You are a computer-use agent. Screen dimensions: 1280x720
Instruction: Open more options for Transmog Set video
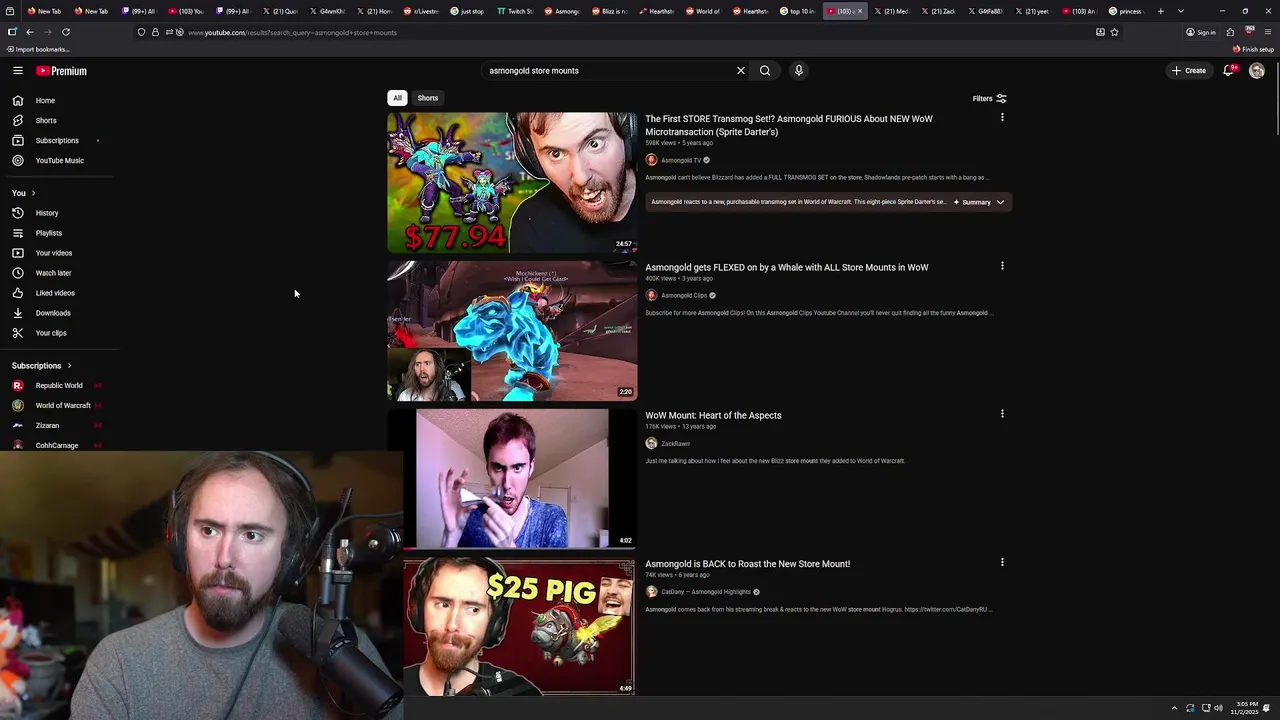coord(1002,118)
